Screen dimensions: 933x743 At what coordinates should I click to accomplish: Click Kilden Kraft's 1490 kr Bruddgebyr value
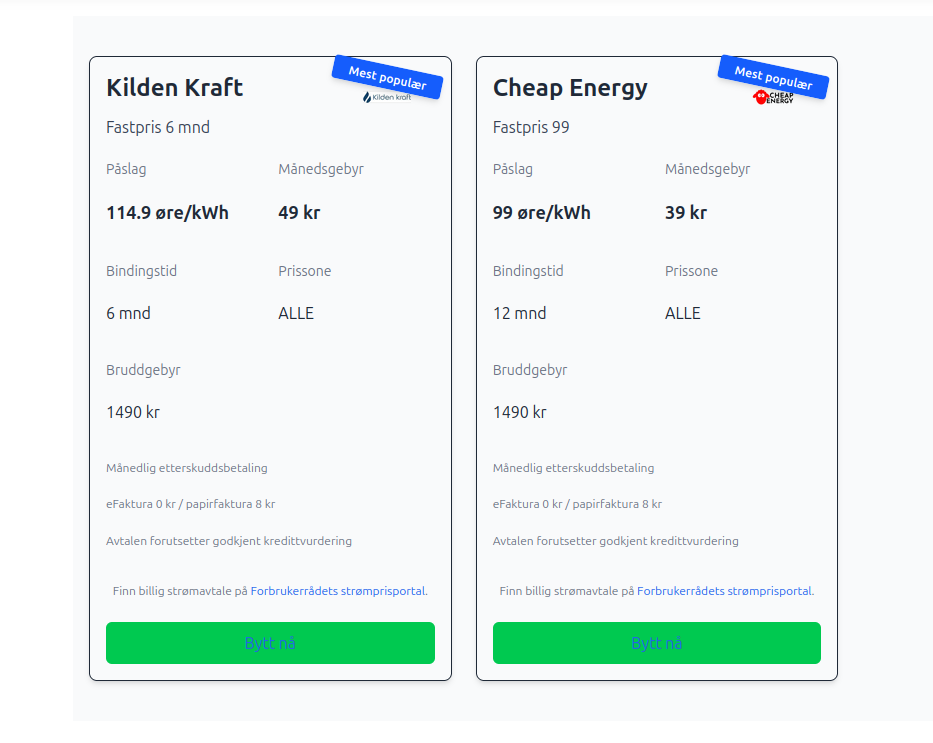click(x=133, y=412)
